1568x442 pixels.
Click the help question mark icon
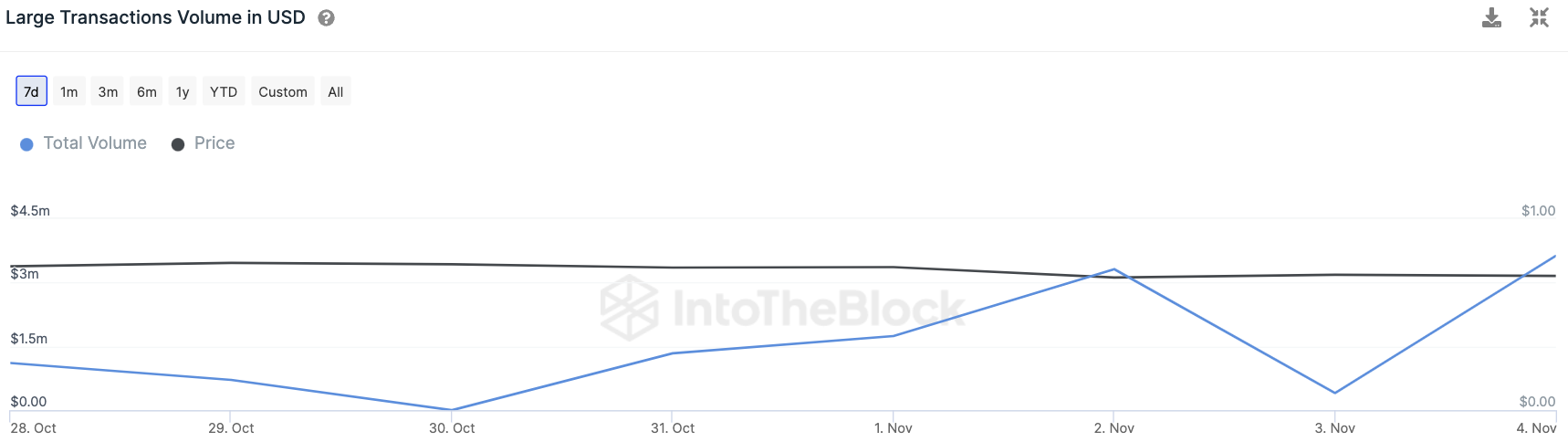coord(326,18)
